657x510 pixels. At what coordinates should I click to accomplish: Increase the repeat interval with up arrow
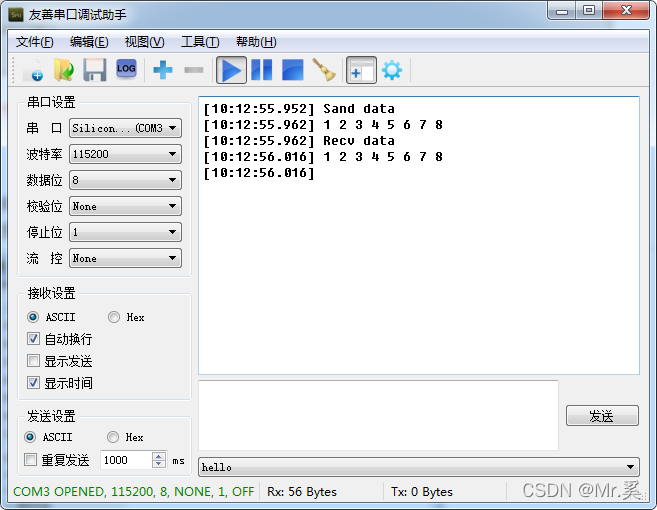tap(158, 456)
